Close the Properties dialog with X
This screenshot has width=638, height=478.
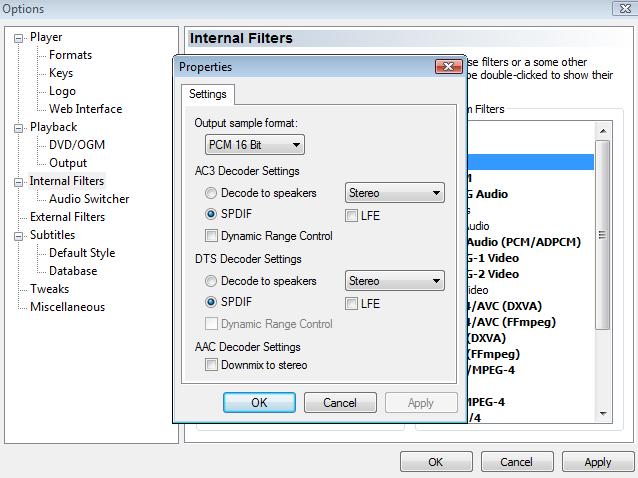pos(448,67)
